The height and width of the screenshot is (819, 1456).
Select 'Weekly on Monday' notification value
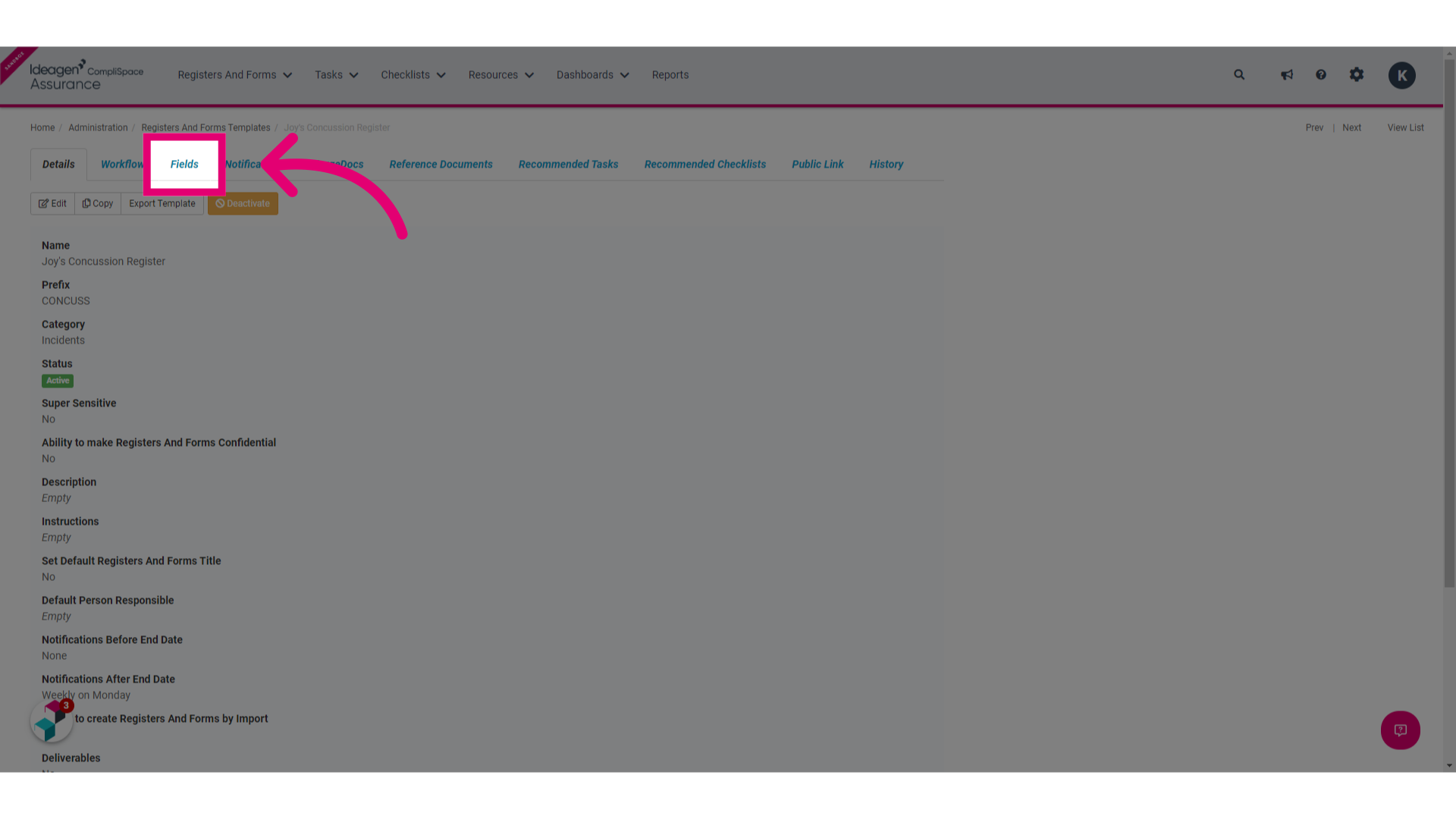[x=86, y=695]
